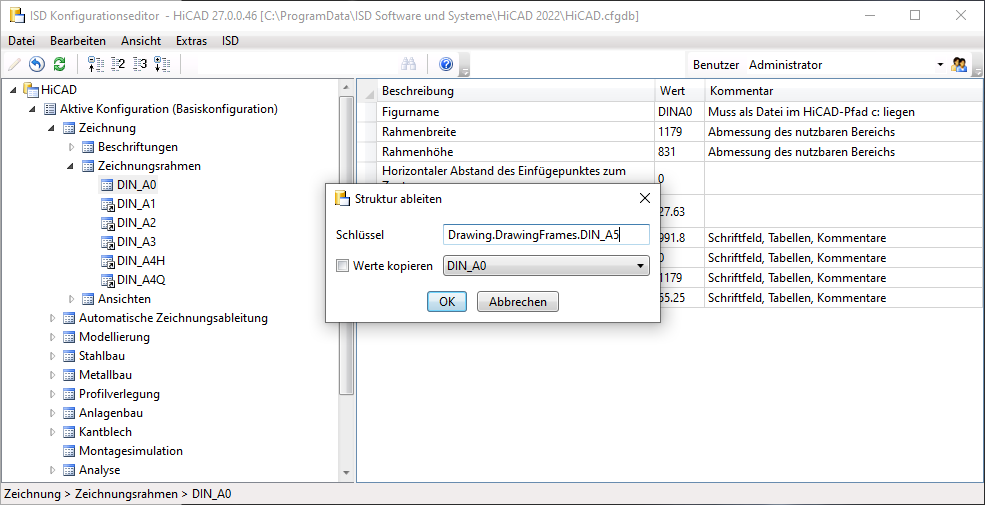Click the Figurname row cell
The image size is (985, 505).
(516, 112)
